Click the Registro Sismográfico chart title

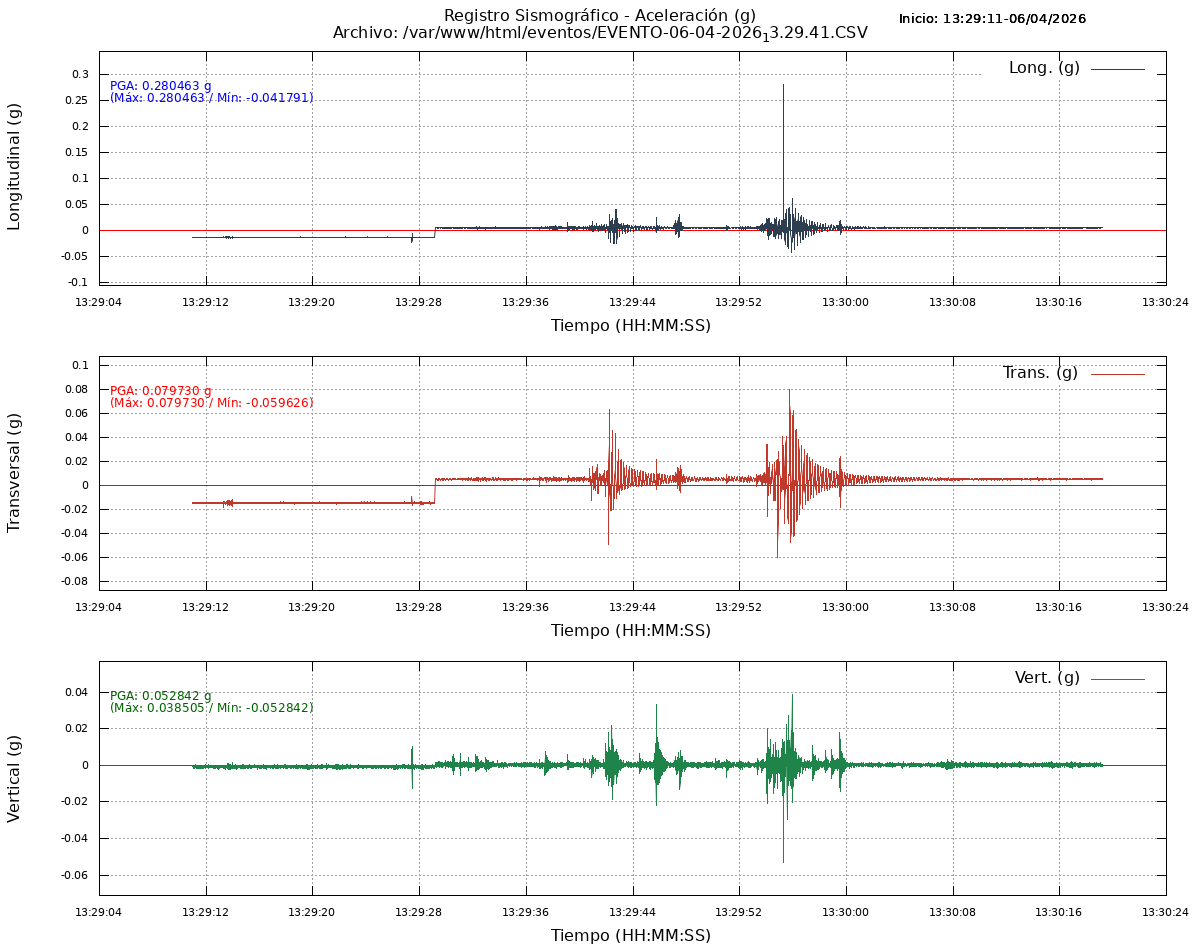600,15
